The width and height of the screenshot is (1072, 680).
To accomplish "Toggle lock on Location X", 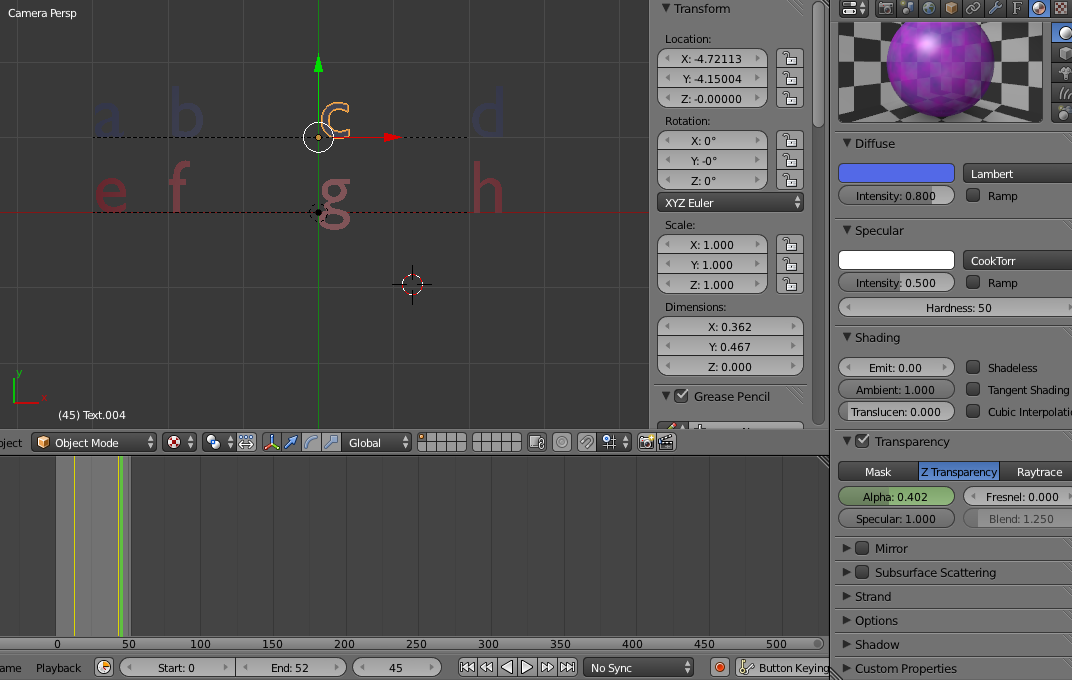I will 790,58.
